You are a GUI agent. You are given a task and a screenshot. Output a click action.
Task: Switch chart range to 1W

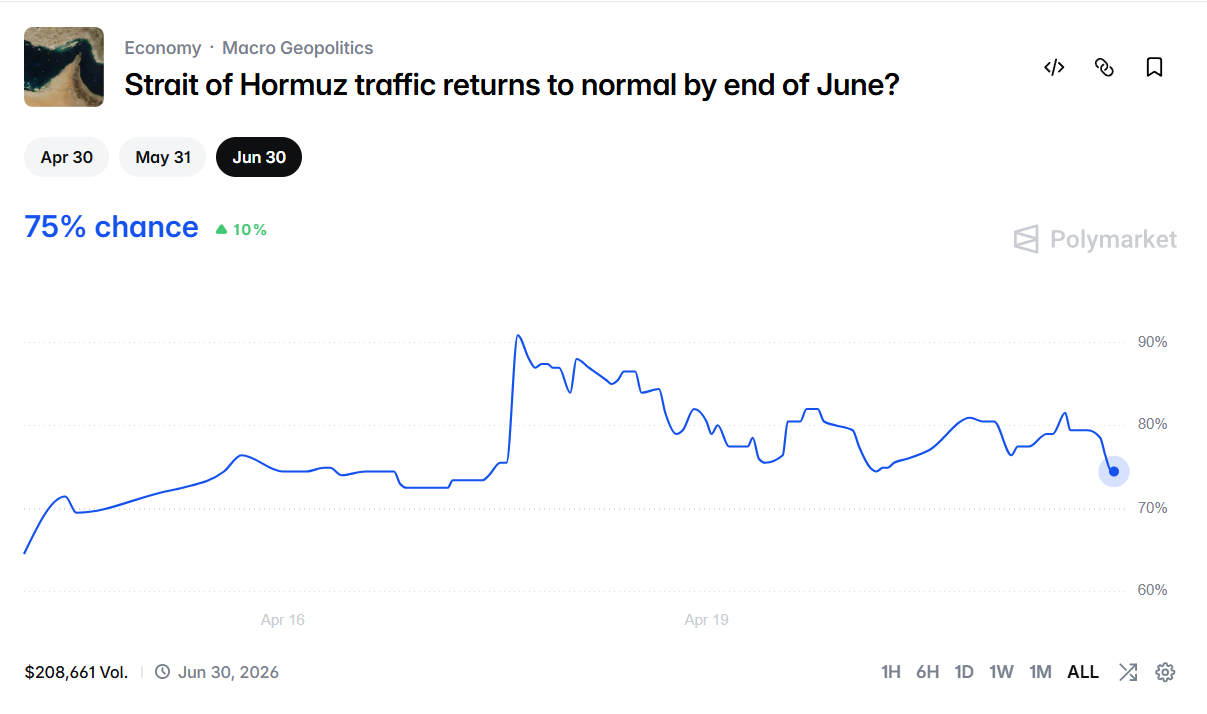1001,672
